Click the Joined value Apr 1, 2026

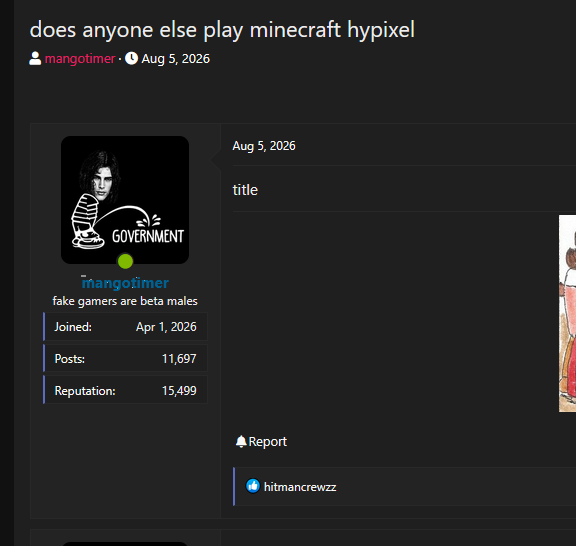pyautogui.click(x=166, y=327)
